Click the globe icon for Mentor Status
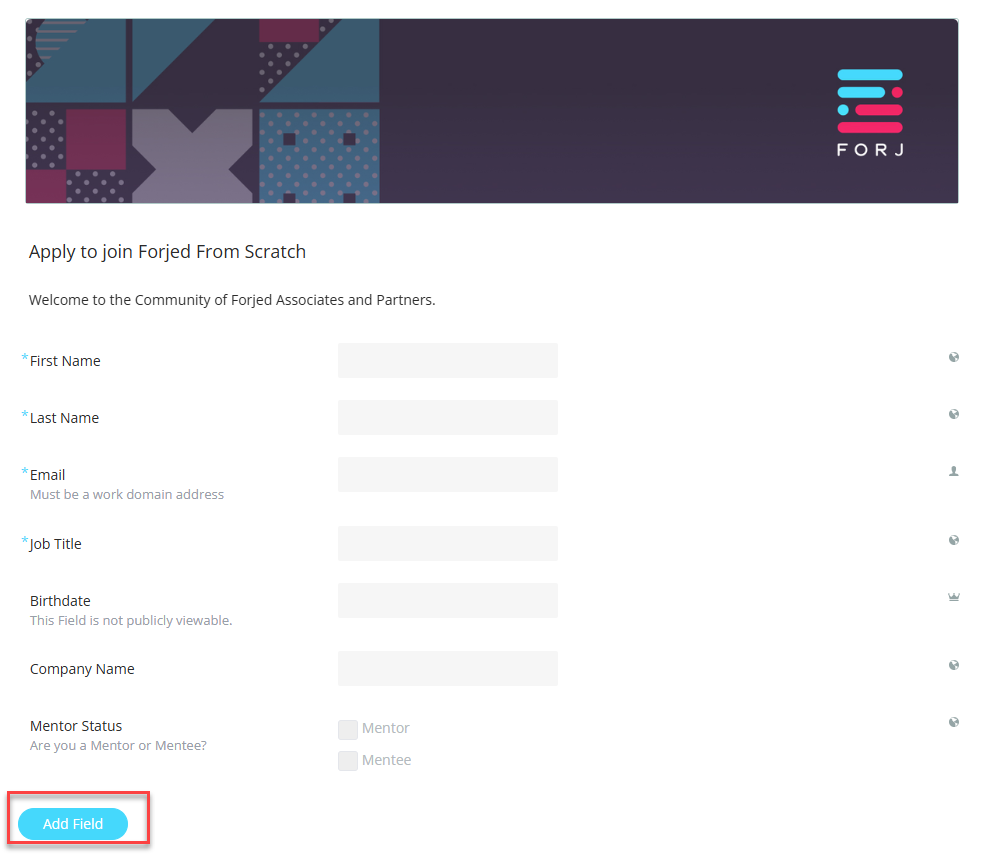 (x=953, y=722)
